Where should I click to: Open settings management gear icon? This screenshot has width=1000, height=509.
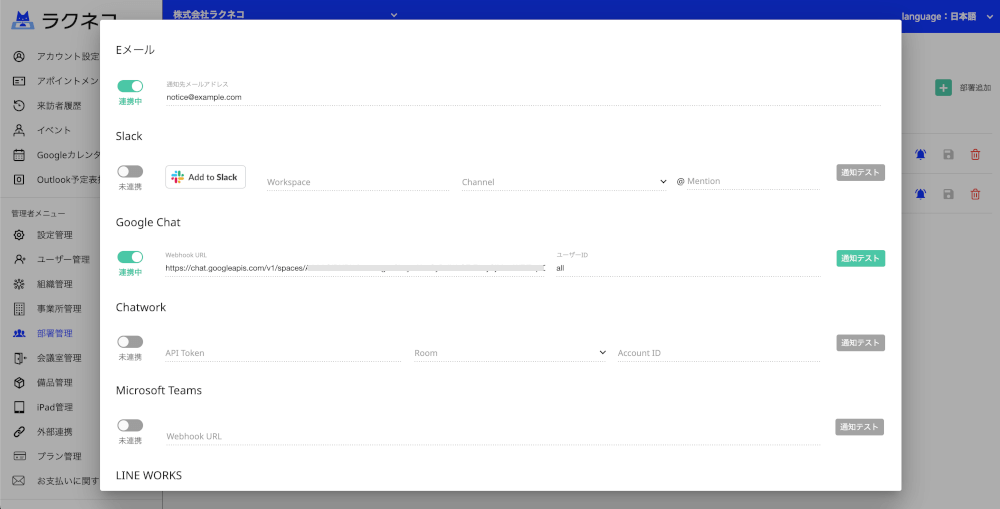click(x=19, y=235)
